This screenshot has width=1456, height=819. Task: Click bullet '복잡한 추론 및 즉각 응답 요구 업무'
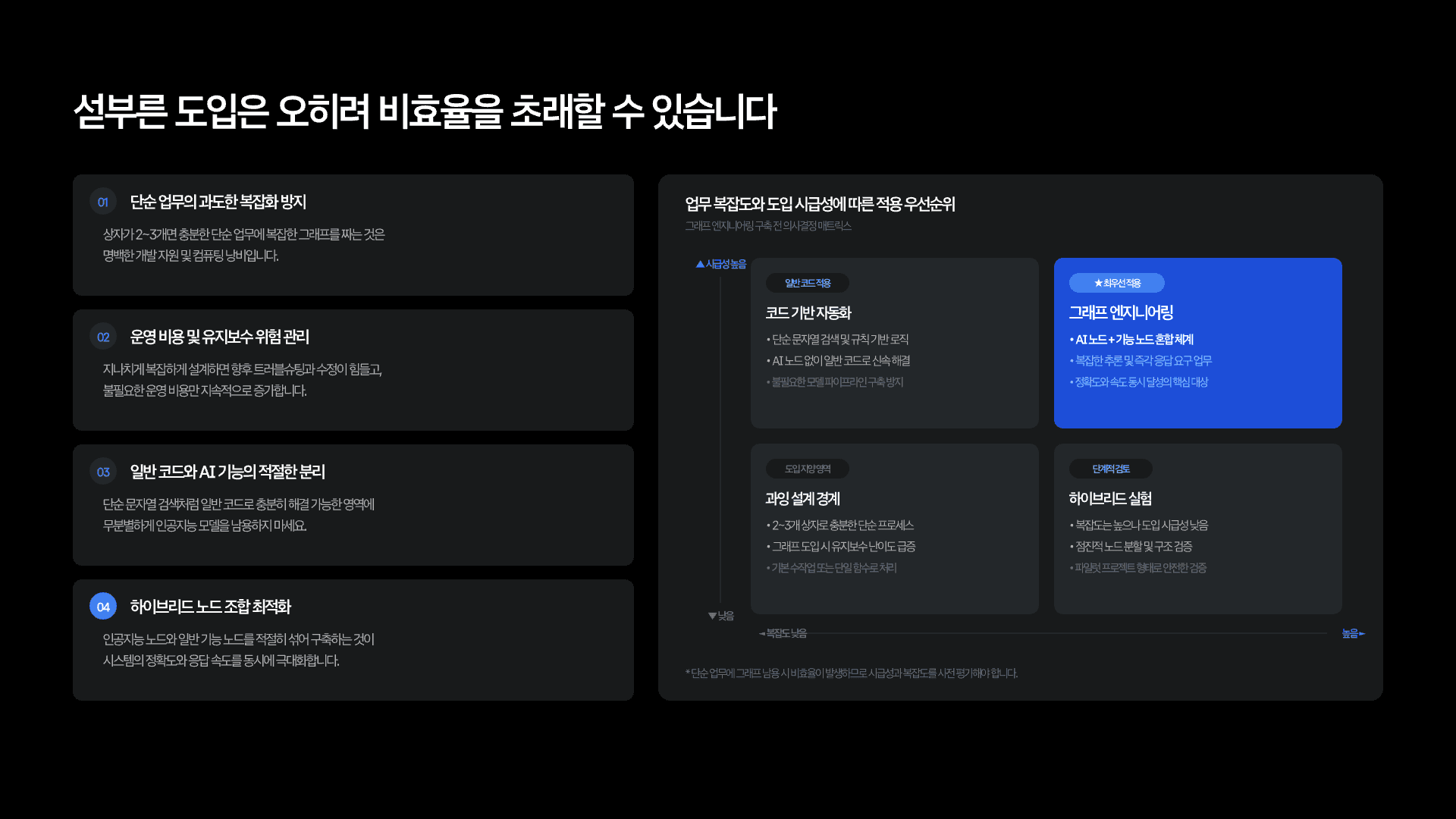click(1141, 361)
